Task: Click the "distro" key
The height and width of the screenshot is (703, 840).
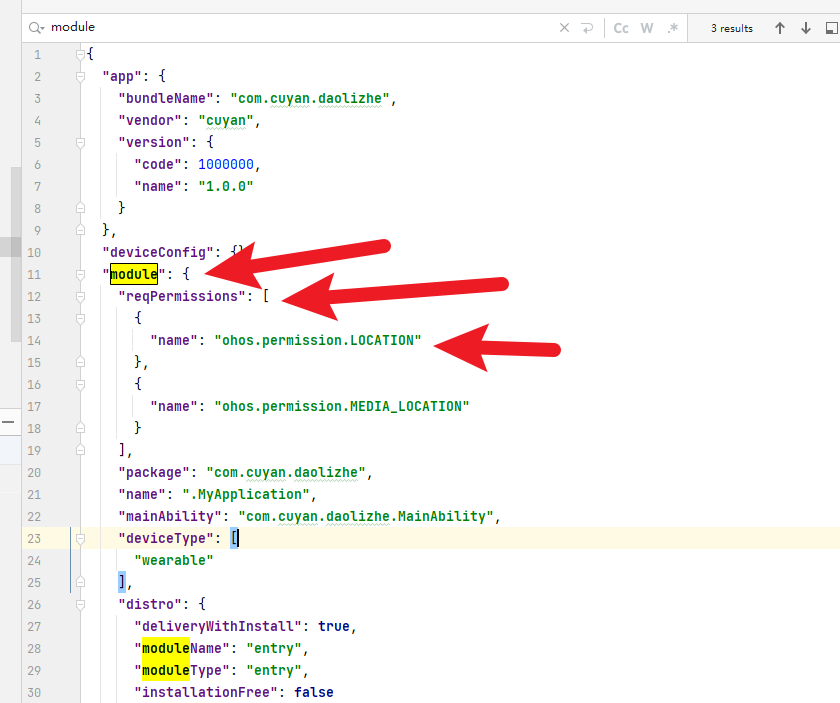Action: 149,604
